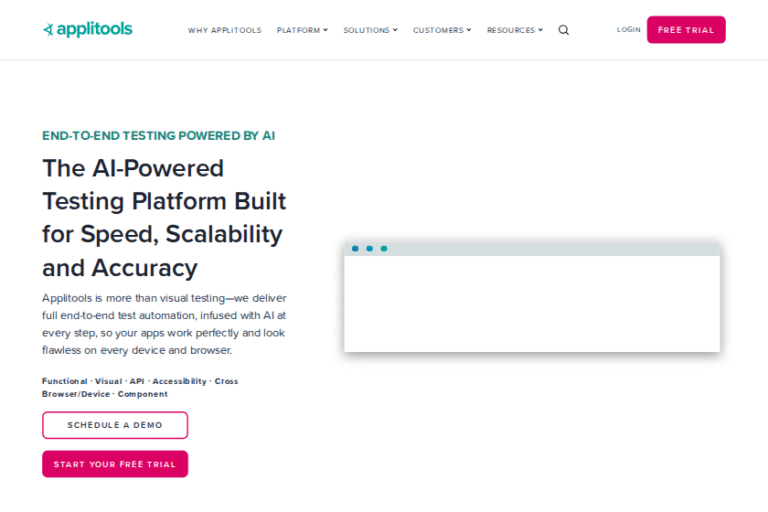Click the Applitools logo
Screen dimensions: 768x512
point(87,30)
